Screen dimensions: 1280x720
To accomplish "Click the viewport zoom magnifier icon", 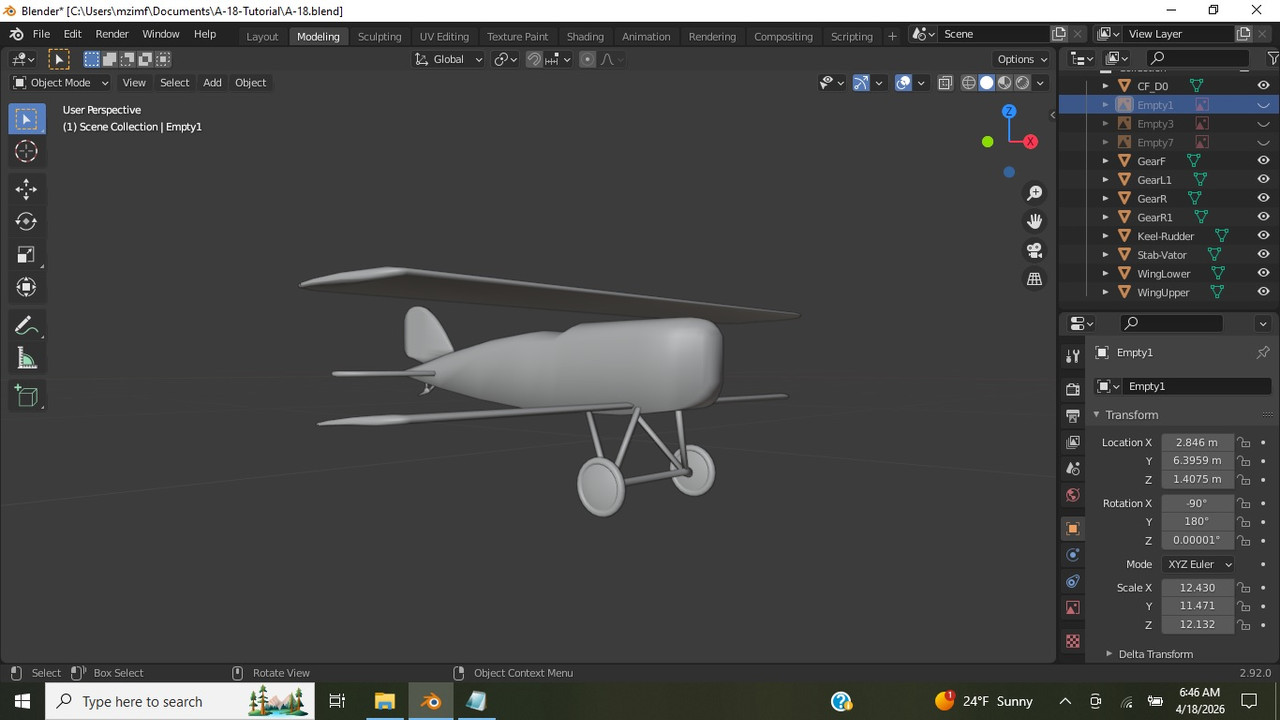I will tap(1035, 193).
